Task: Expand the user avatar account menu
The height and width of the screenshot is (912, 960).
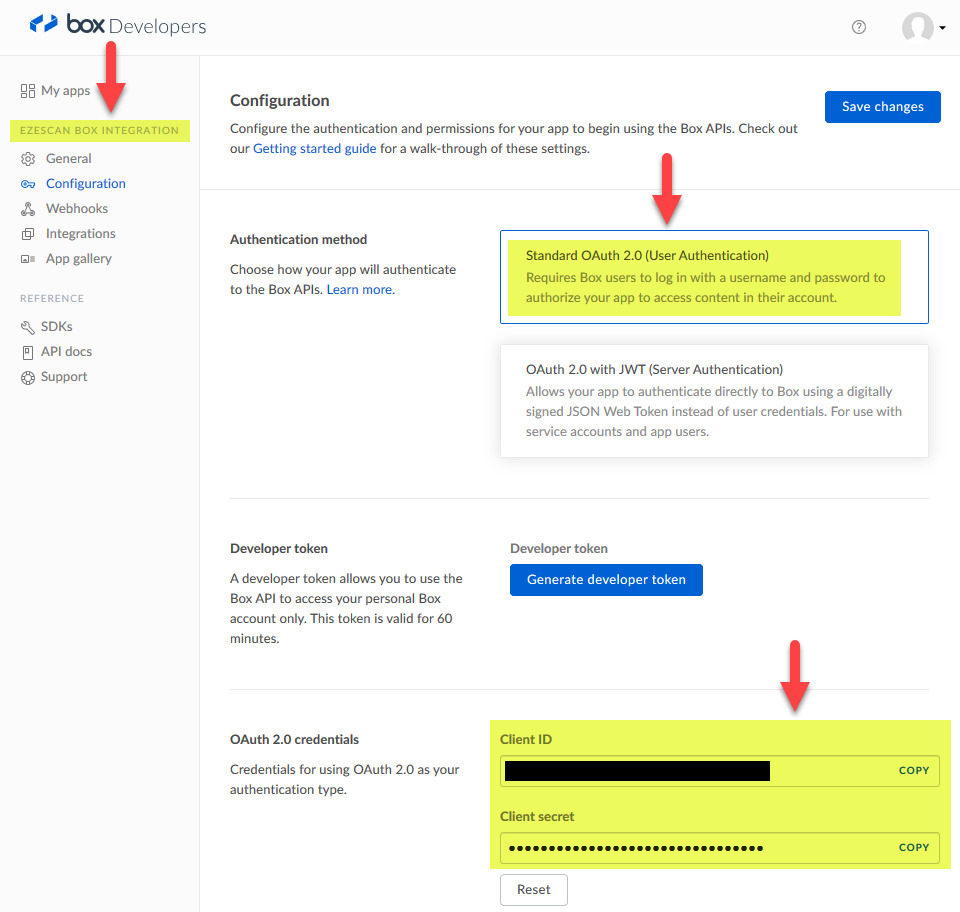Action: click(x=923, y=28)
